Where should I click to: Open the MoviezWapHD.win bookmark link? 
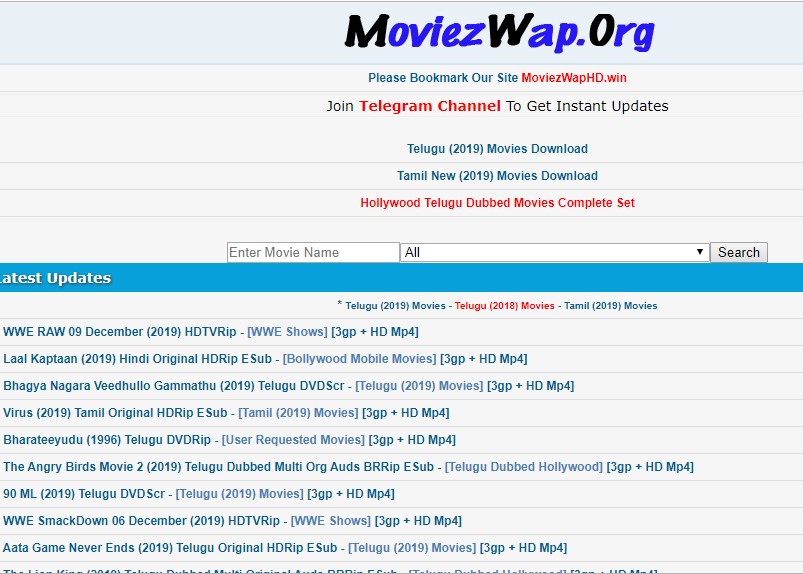click(574, 78)
